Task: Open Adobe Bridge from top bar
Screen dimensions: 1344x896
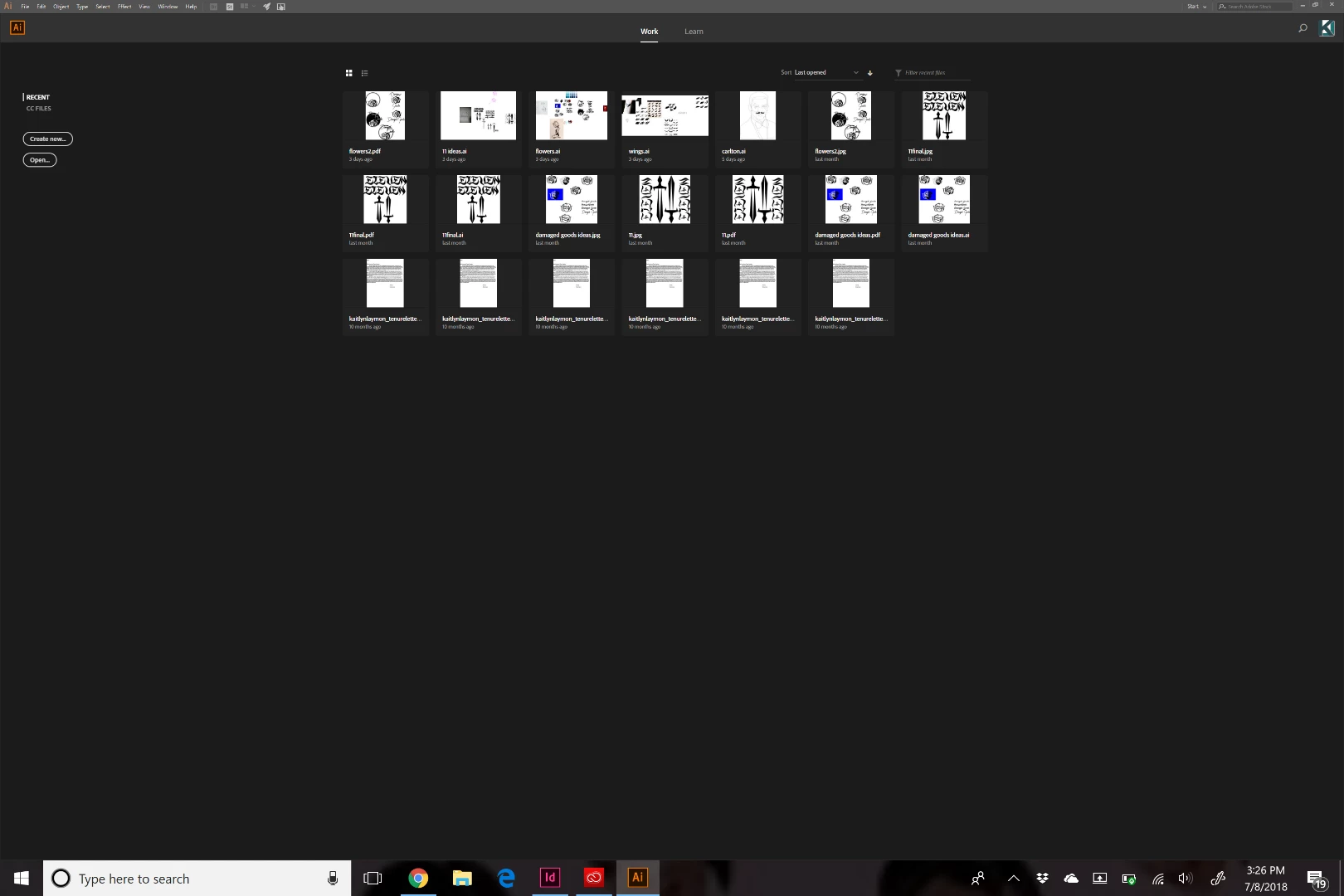Action: point(213,7)
